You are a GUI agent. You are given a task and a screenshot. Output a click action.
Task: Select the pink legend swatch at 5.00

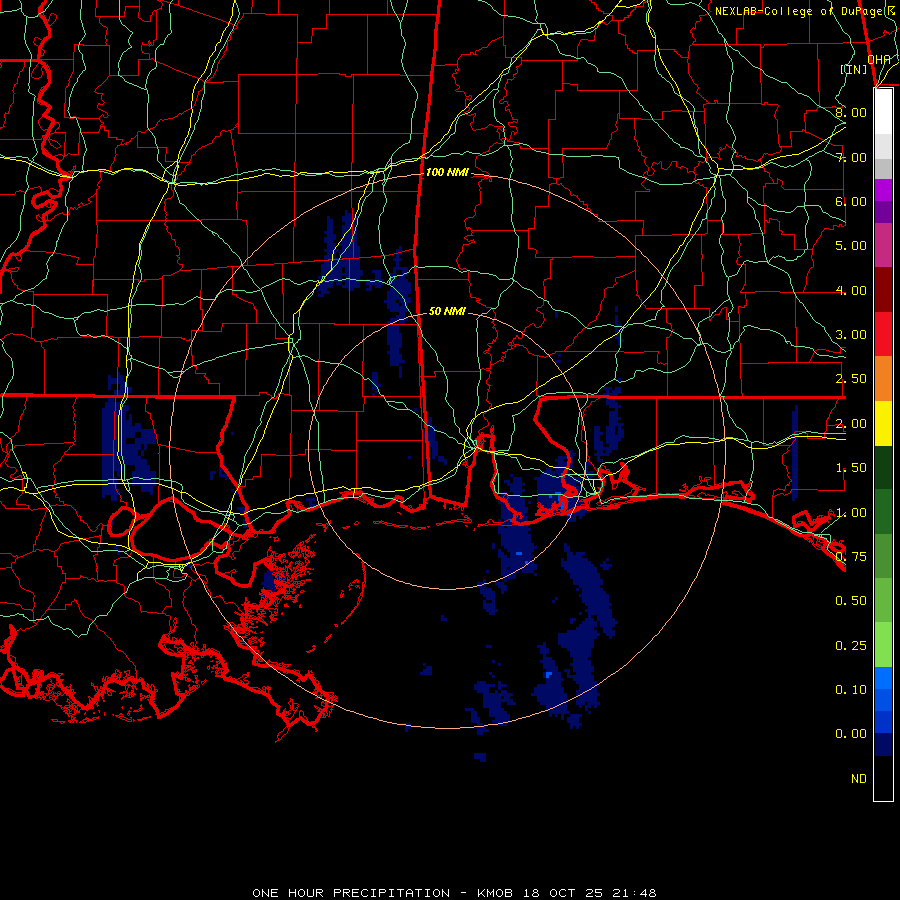pos(883,245)
